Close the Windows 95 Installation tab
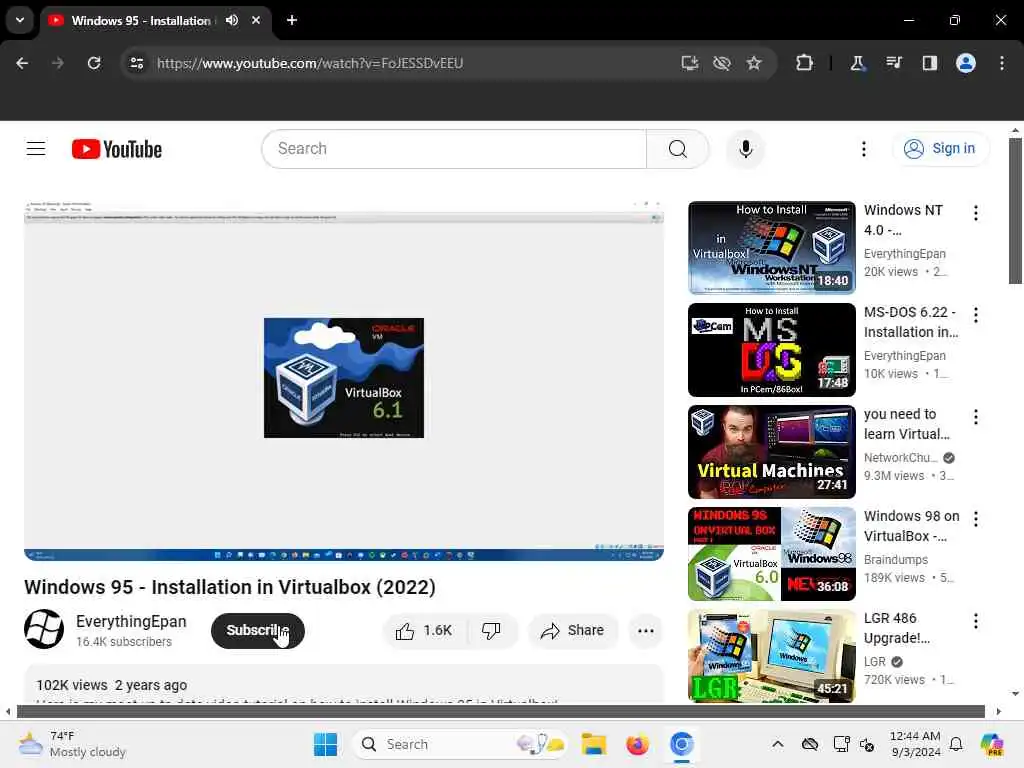1024x768 pixels. [x=256, y=20]
